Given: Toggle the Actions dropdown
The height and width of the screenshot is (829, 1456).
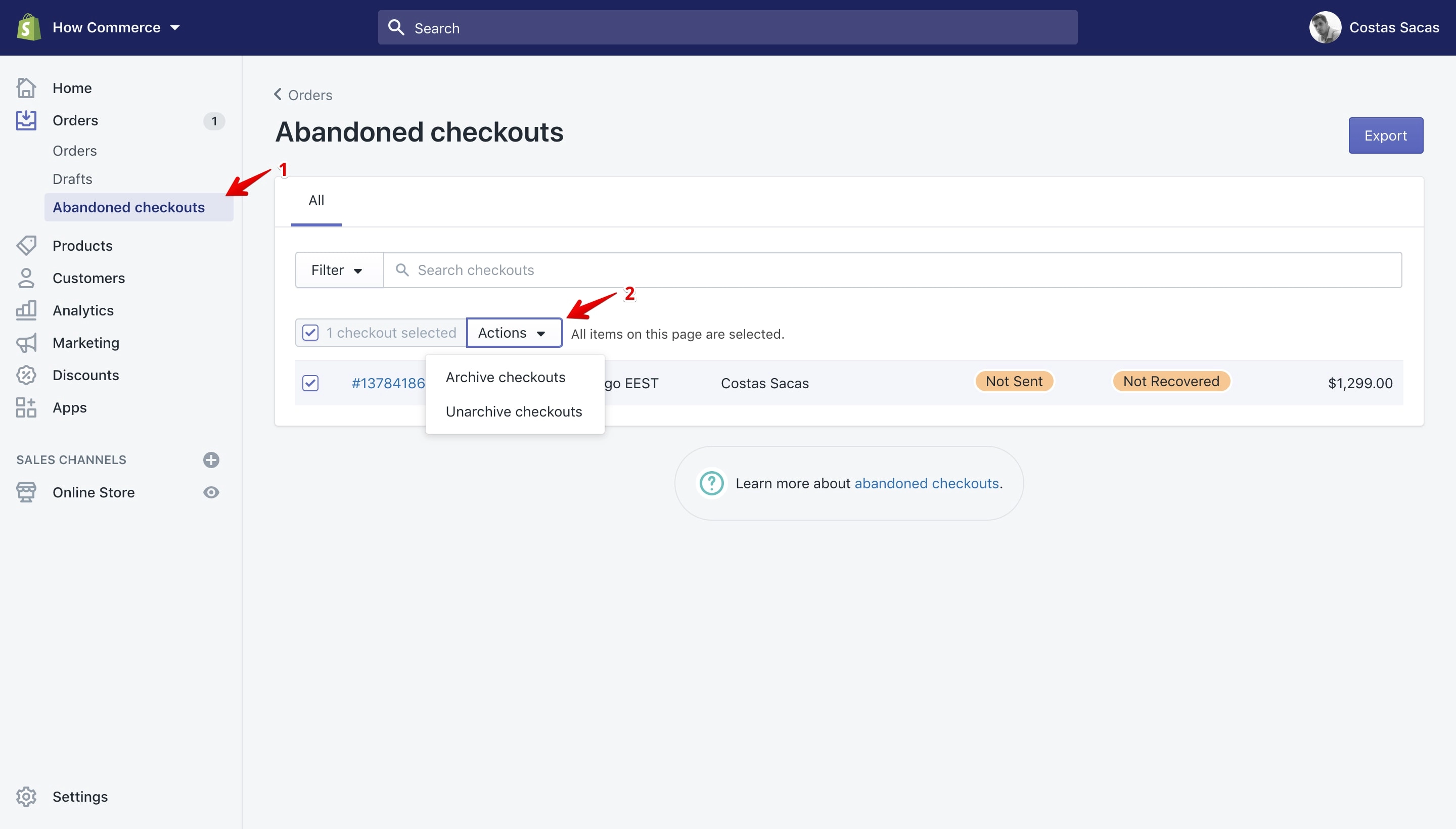Looking at the screenshot, I should pos(514,333).
